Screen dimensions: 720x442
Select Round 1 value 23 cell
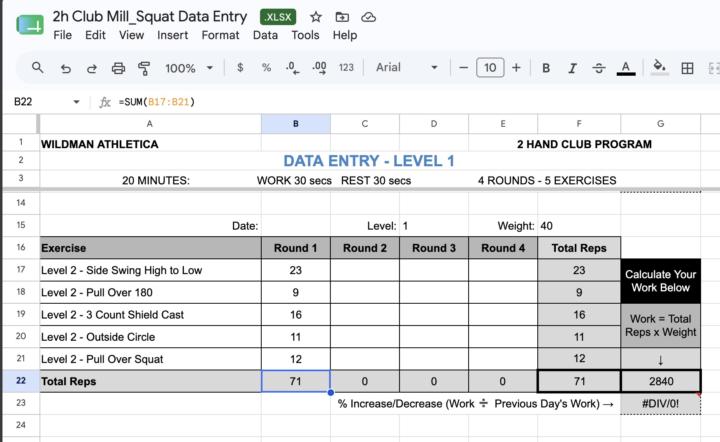(296, 270)
